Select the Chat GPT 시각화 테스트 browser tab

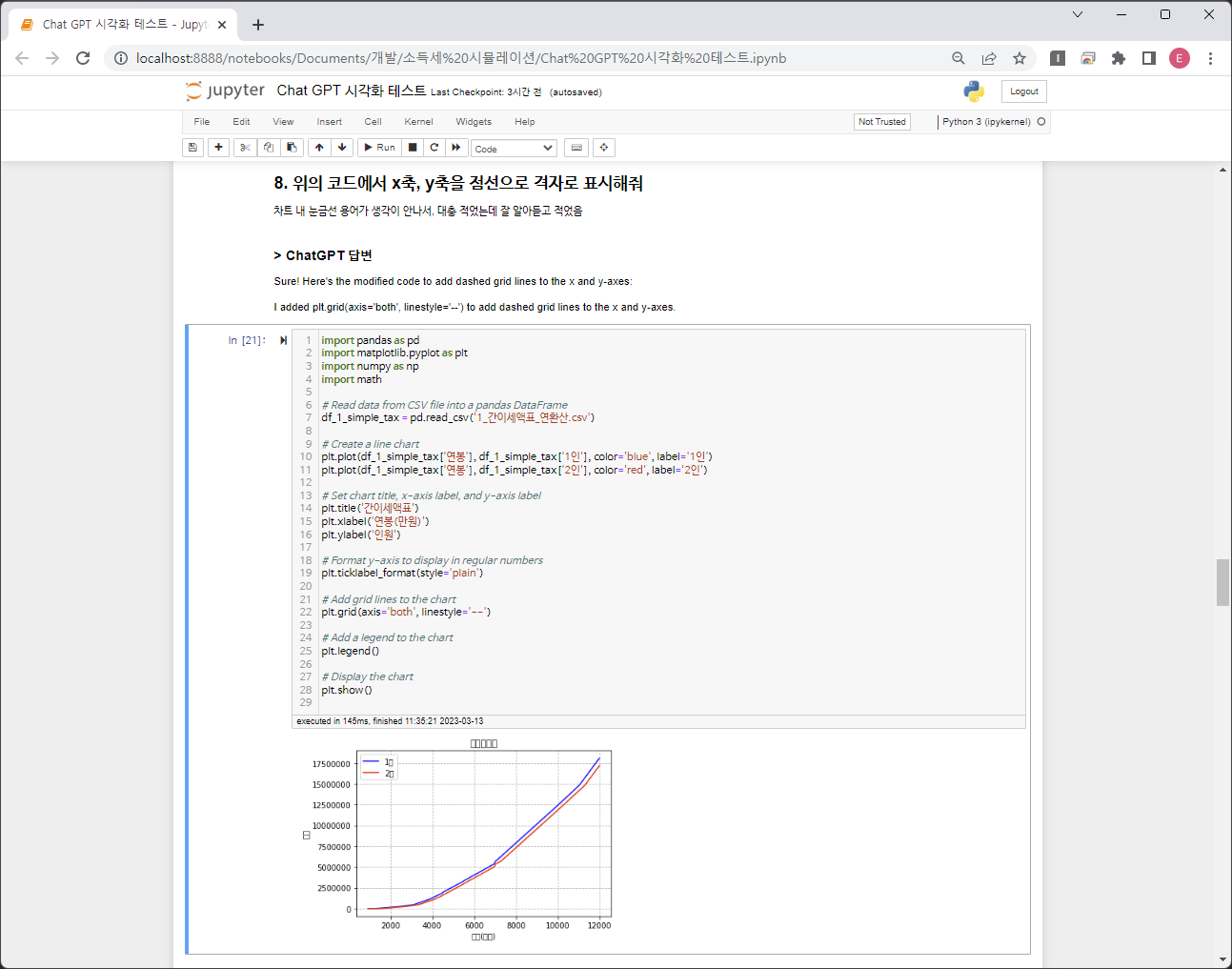tap(122, 25)
